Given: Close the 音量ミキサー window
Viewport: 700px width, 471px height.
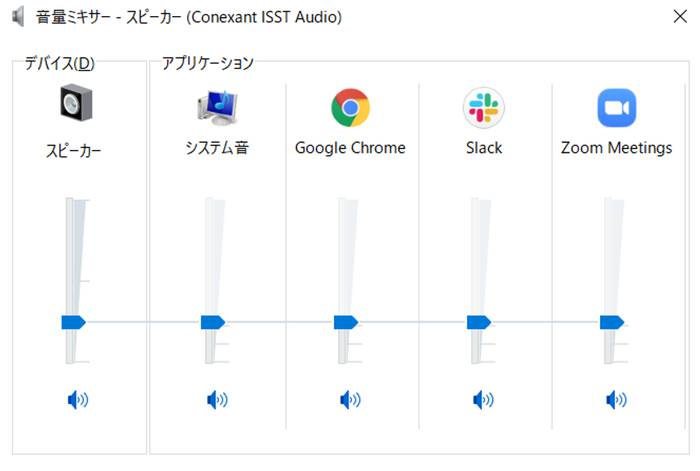Looking at the screenshot, I should pos(680,17).
